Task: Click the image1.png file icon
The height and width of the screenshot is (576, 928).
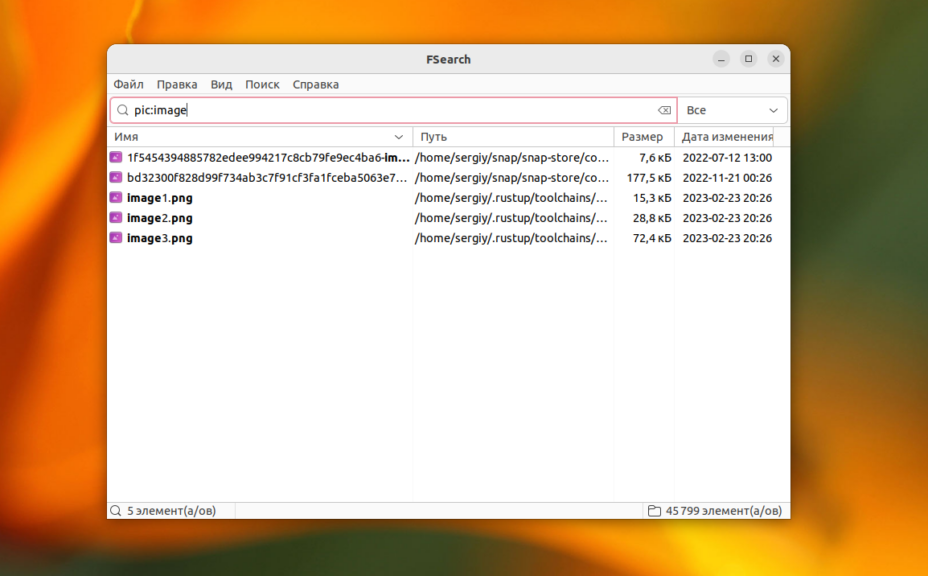Action: tap(116, 198)
